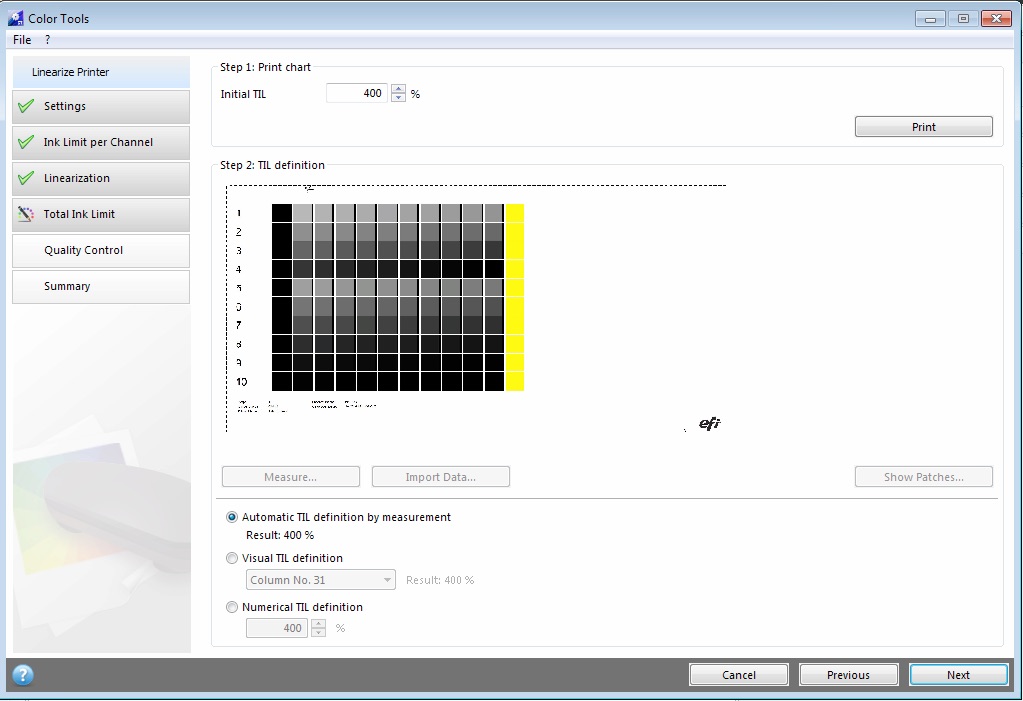Click the 'Step 1: Print chart' label
1023x701 pixels.
pos(265,67)
